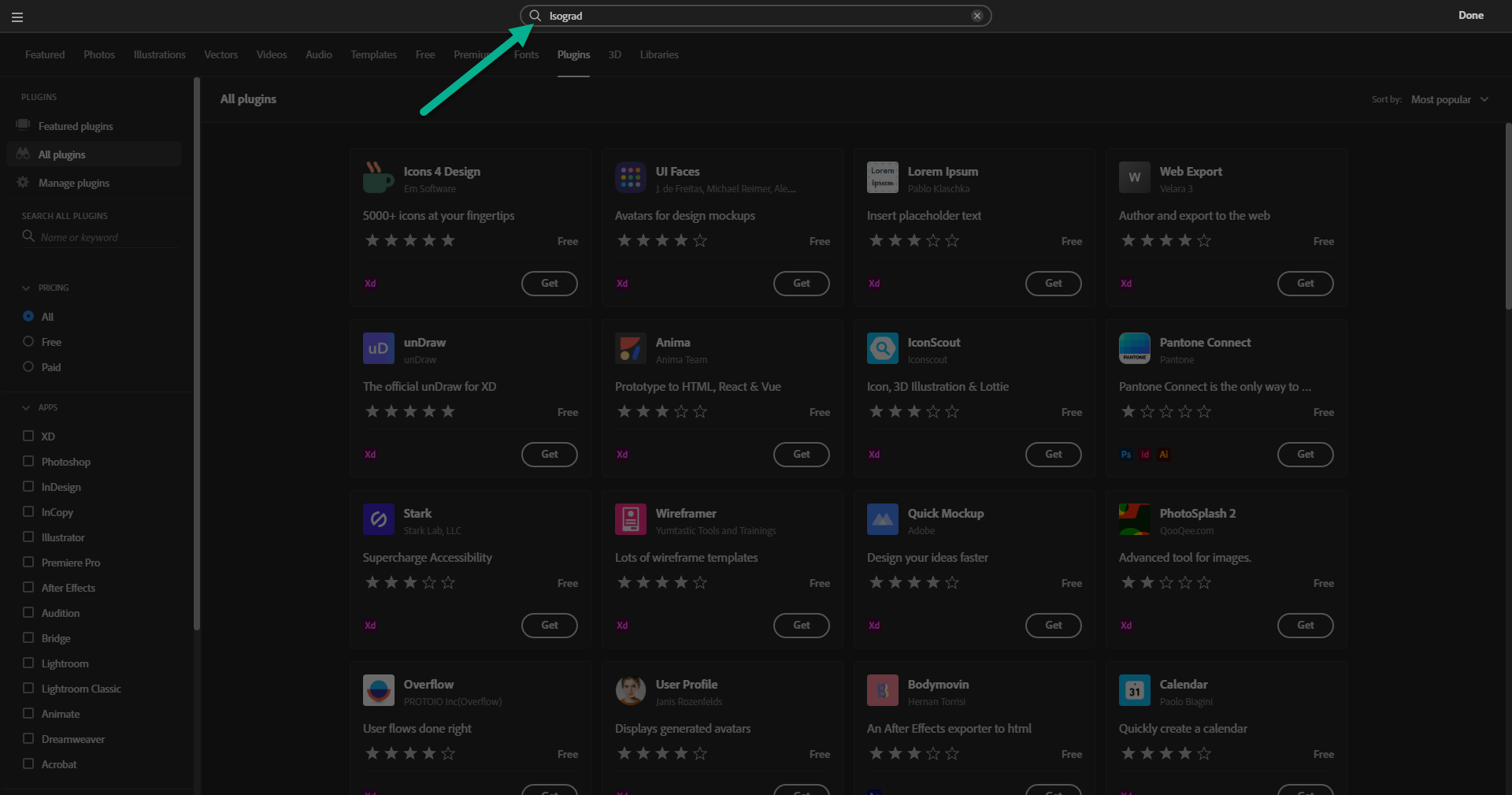1512x795 pixels.
Task: Open the Pantone Connect plugin icon
Action: coord(1135,348)
